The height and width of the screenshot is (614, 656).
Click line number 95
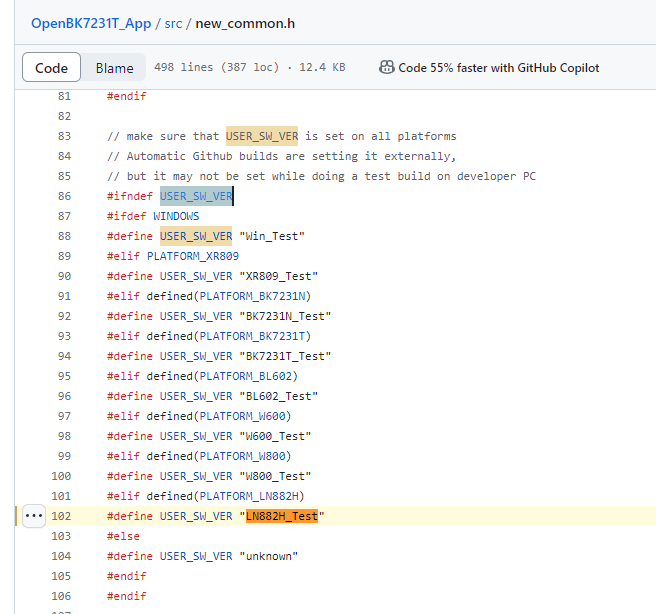64,376
